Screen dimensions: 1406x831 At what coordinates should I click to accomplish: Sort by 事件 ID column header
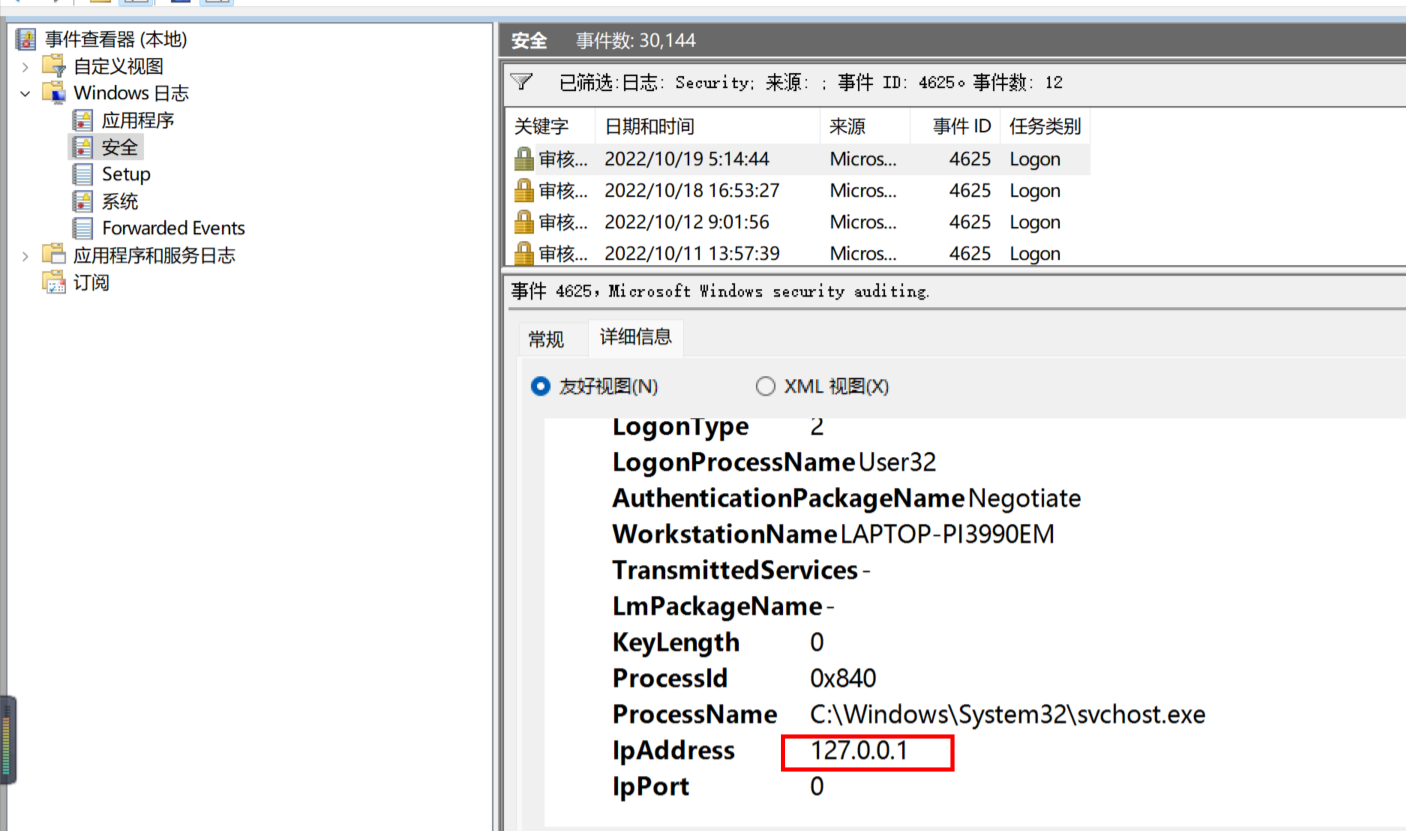pos(961,127)
